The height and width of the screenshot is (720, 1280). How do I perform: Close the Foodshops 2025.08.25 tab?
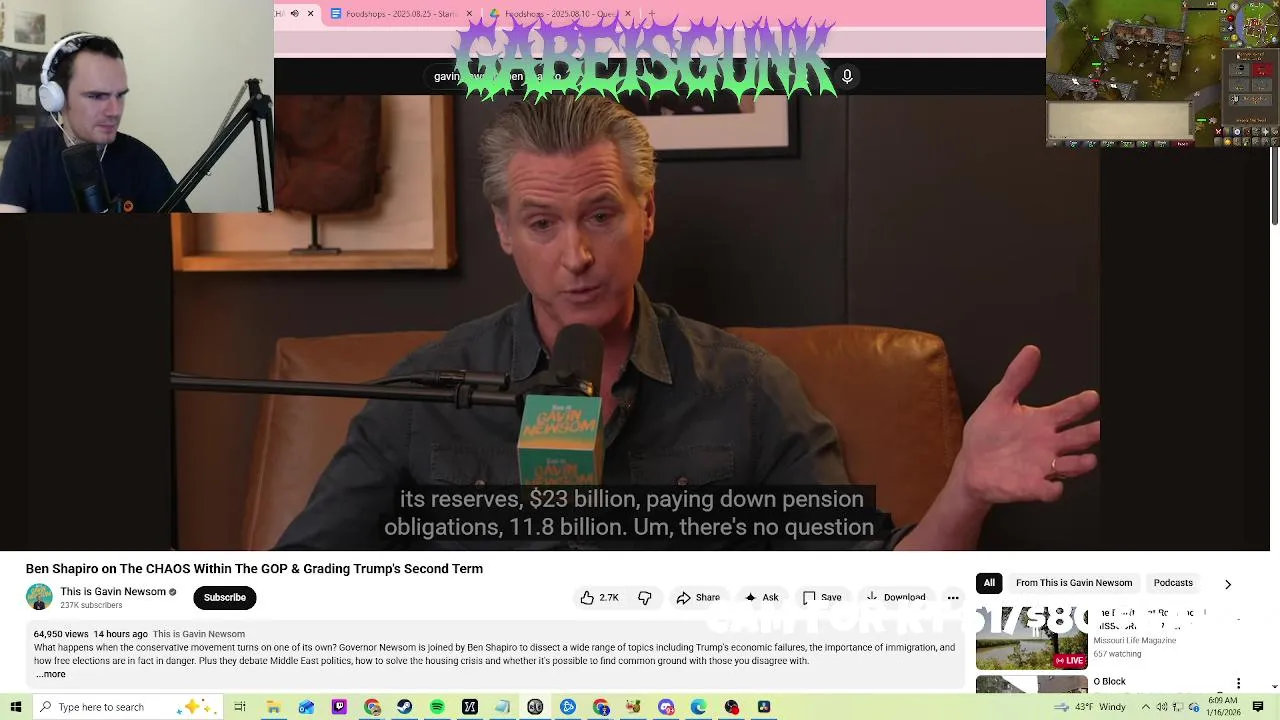pos(469,14)
